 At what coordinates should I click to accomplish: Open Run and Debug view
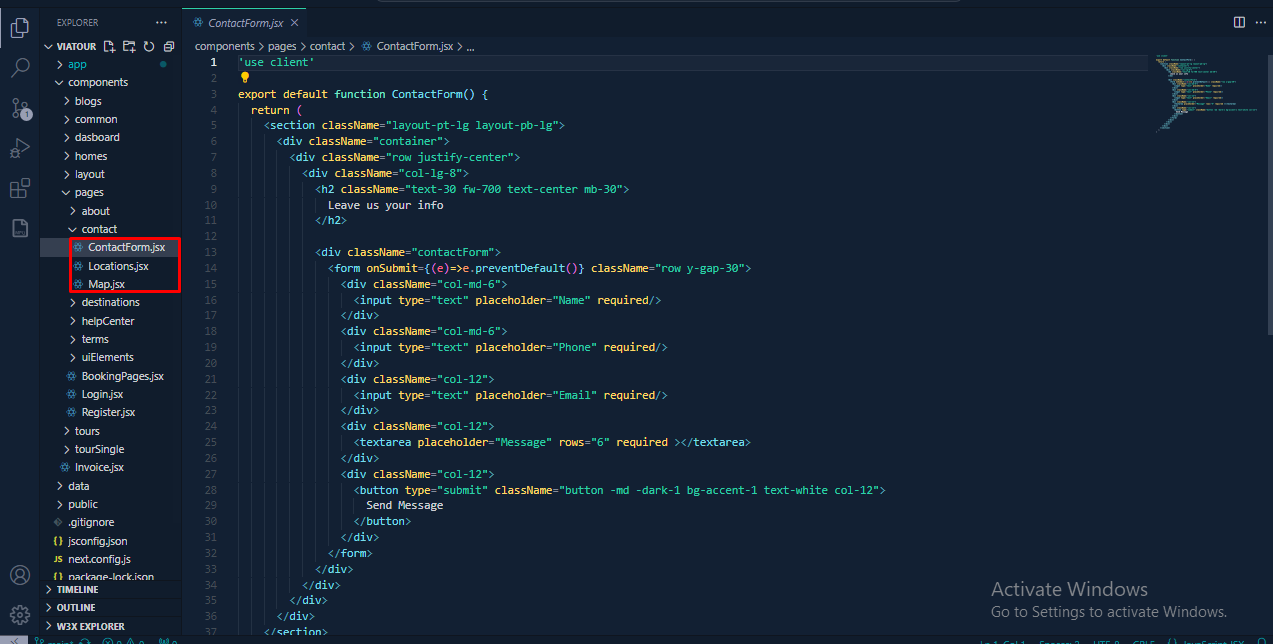tap(19, 148)
